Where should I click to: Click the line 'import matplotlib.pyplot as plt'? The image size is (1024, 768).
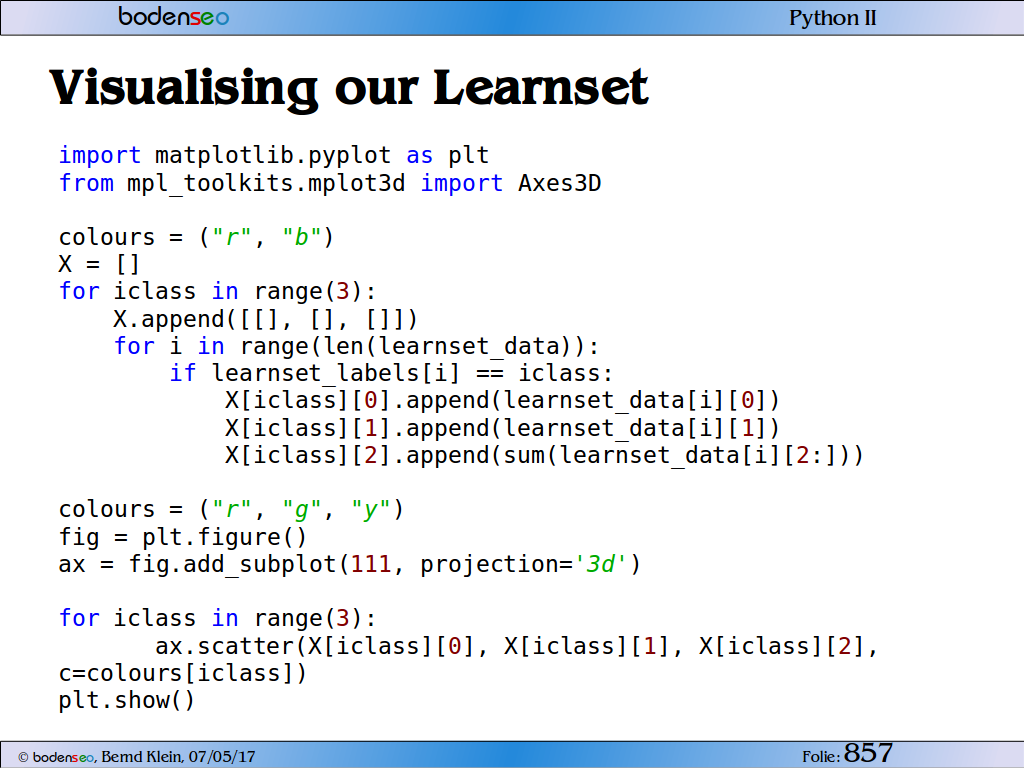coord(274,155)
